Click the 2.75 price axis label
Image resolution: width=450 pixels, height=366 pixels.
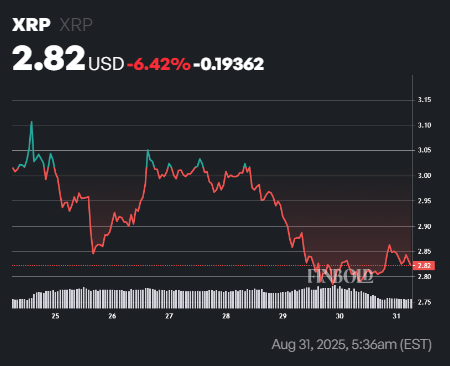(425, 302)
